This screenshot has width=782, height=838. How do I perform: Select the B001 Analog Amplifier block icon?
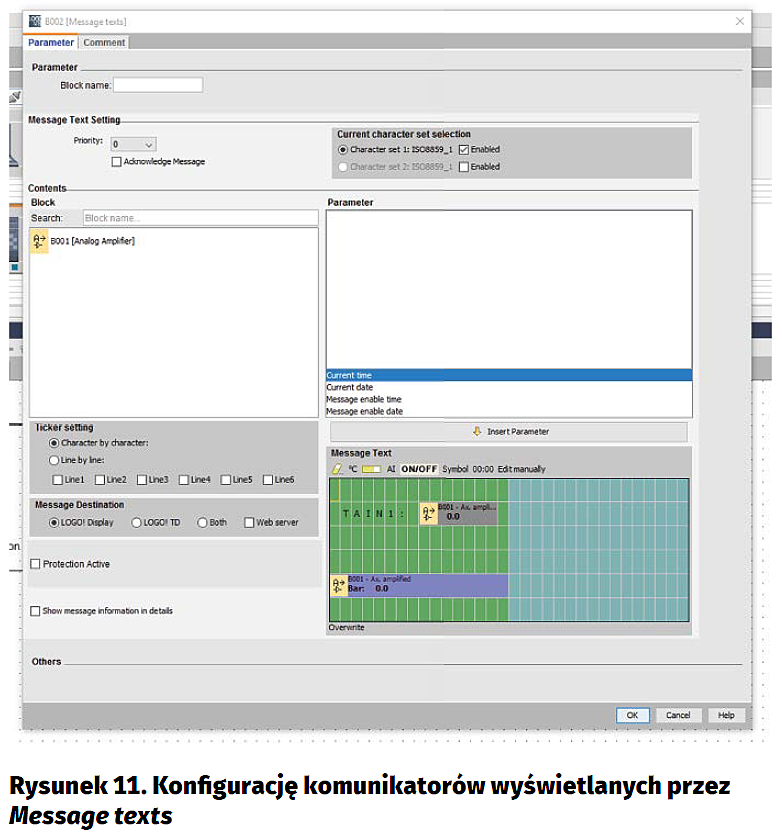(40, 241)
